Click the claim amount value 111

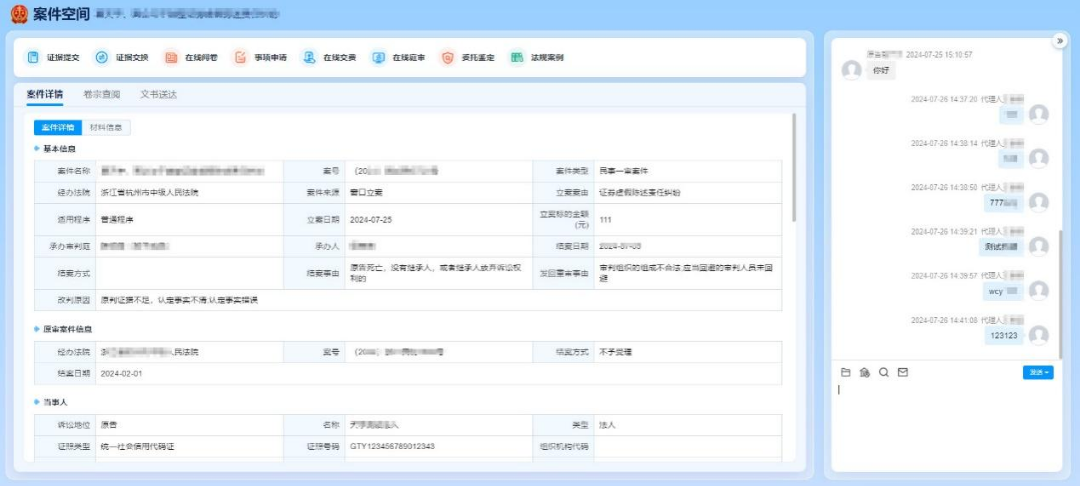pos(605,220)
